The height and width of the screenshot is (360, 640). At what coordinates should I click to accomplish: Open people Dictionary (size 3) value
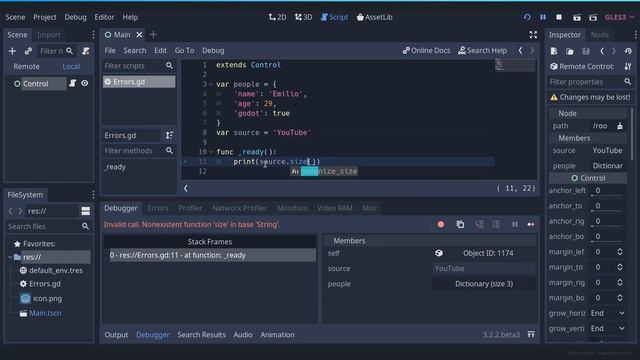[x=484, y=284]
